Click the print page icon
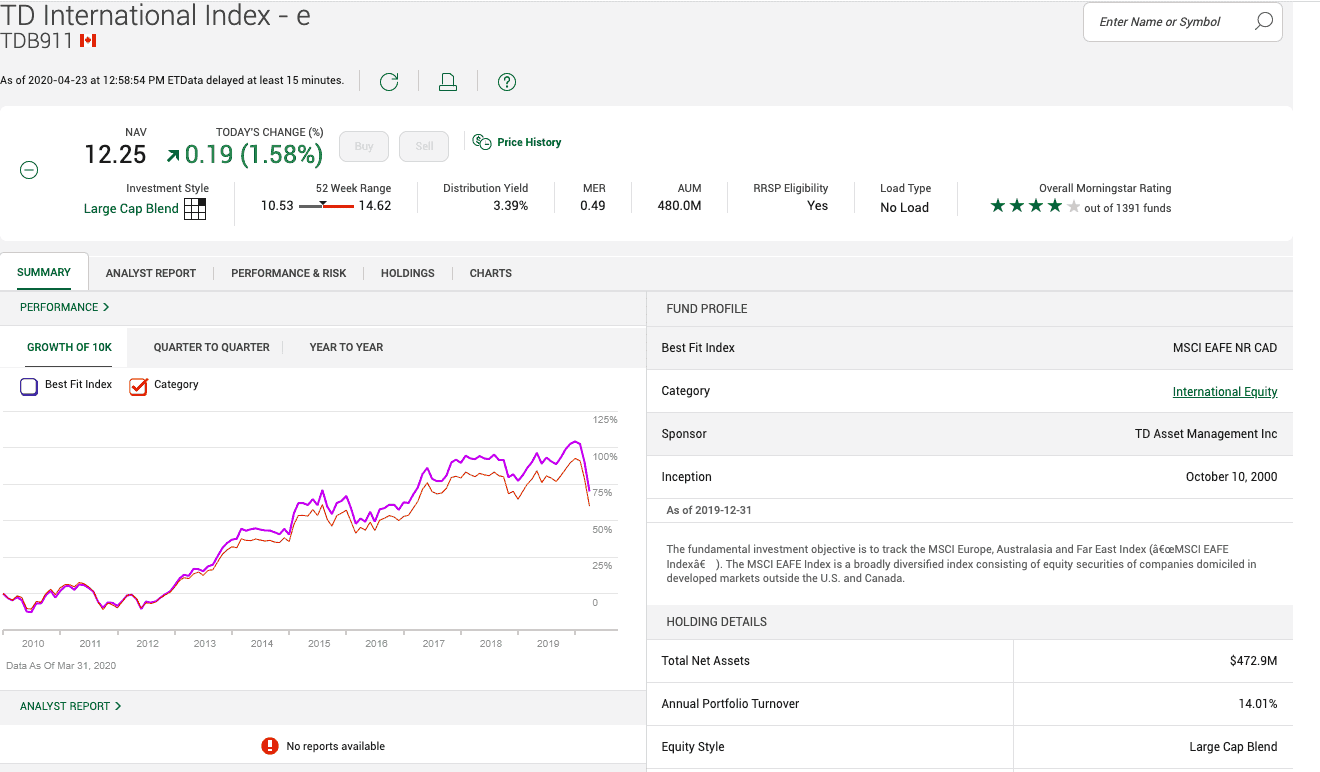Screen dimensions: 1320x772 (448, 82)
